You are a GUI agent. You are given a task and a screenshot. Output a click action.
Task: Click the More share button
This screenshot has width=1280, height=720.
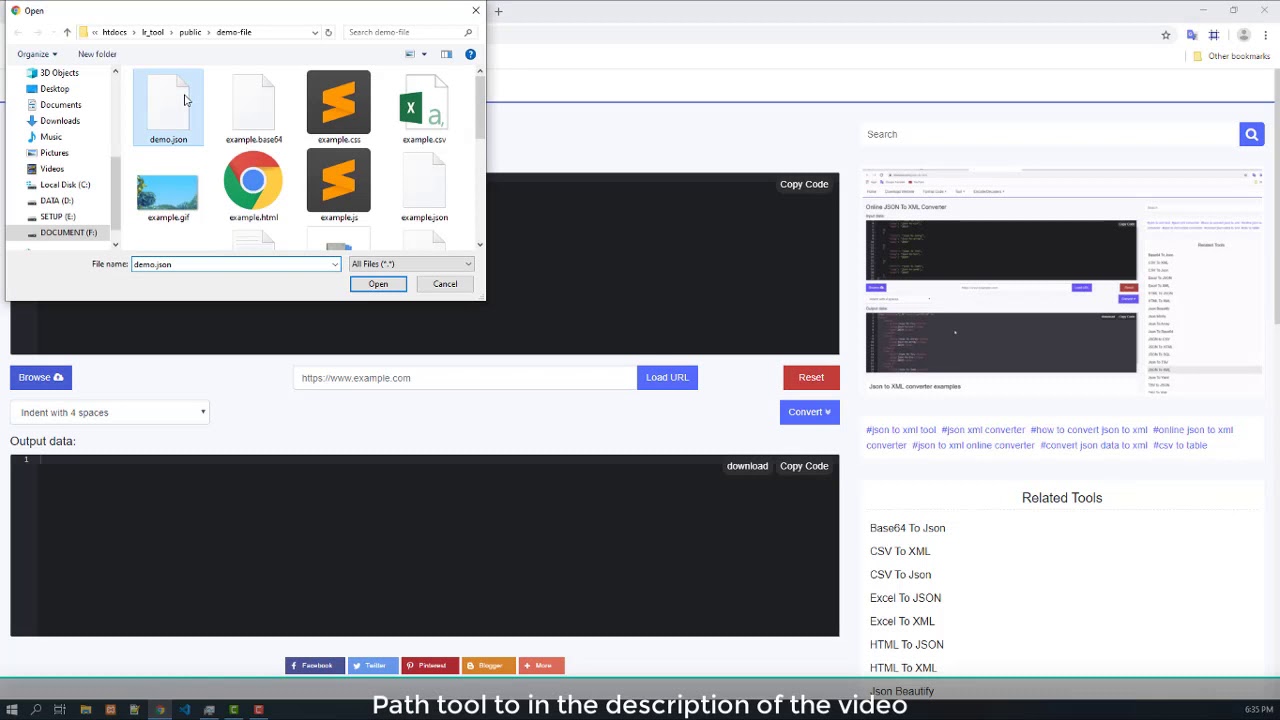point(541,666)
